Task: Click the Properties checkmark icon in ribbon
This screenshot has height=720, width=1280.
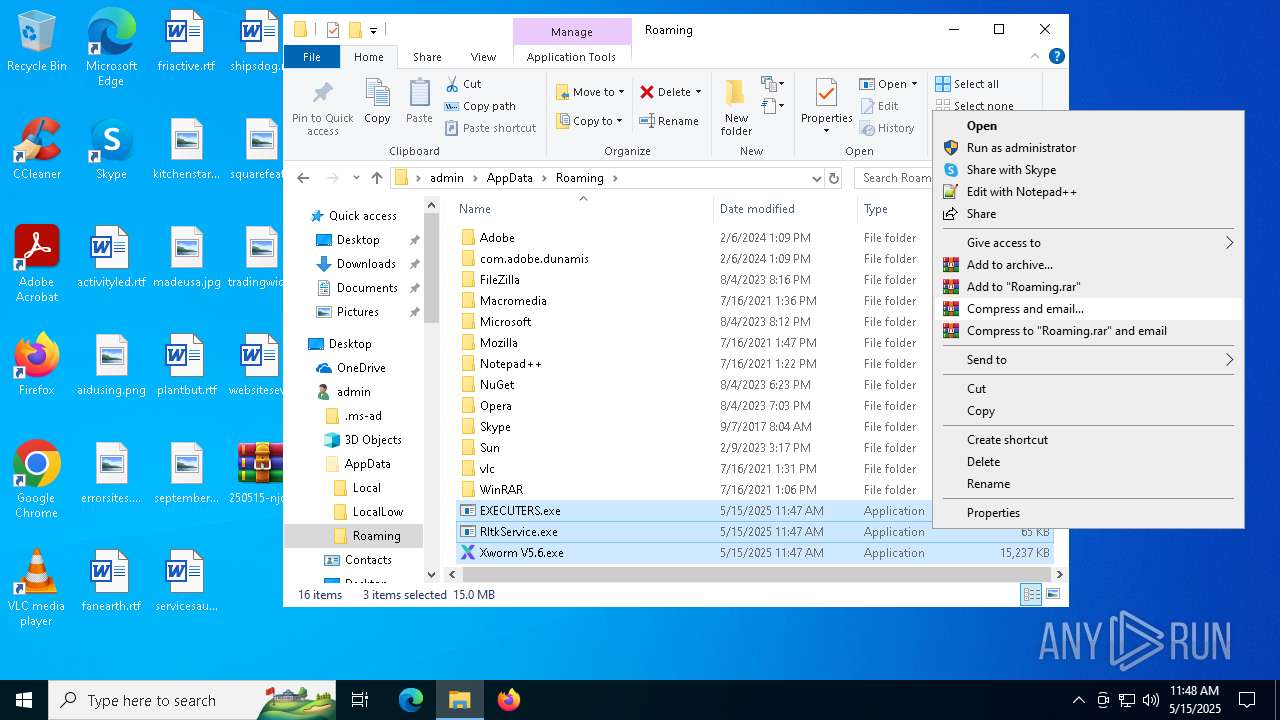Action: 826,92
